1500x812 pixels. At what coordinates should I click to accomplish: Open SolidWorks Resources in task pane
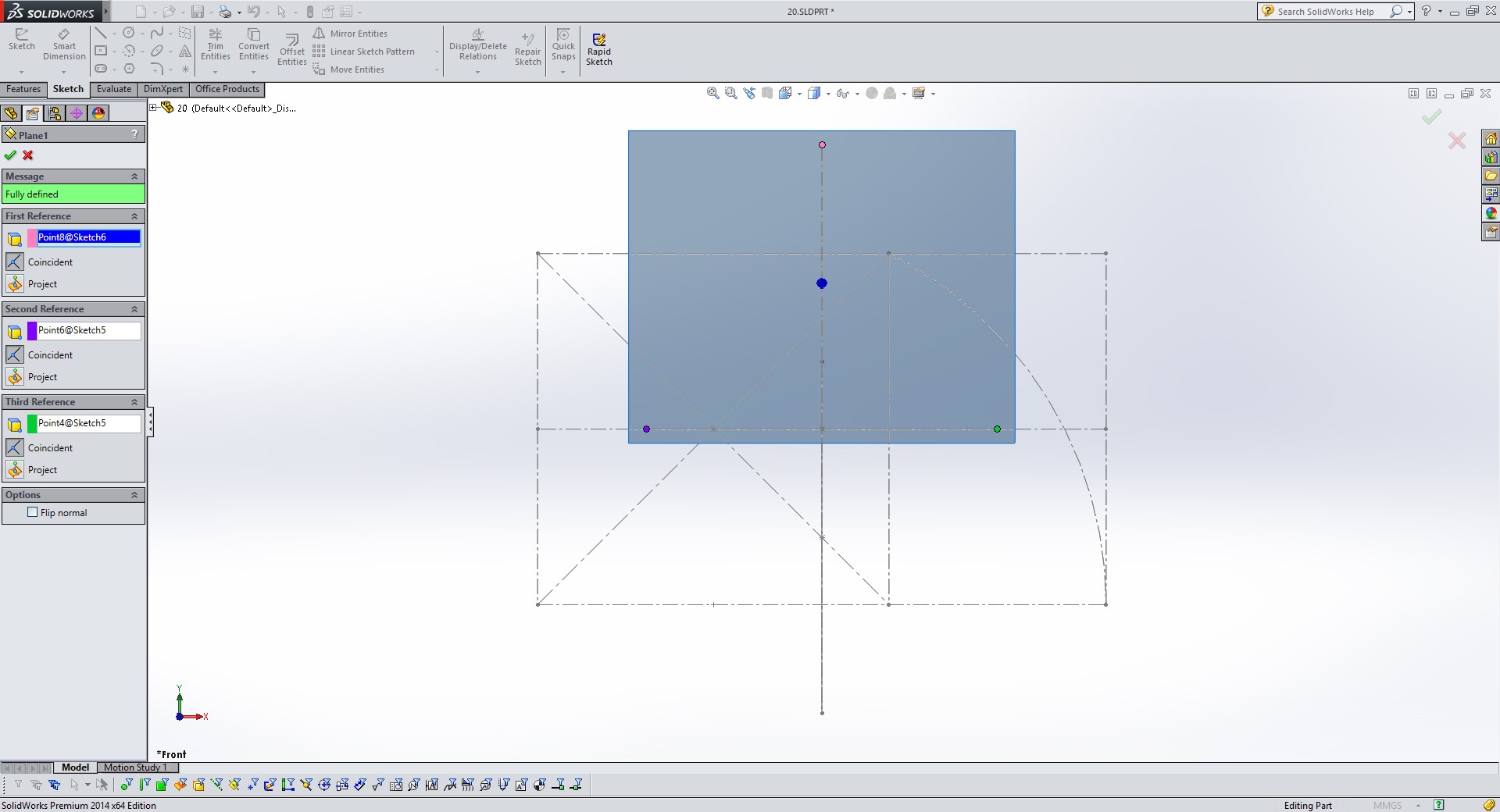[x=1491, y=138]
